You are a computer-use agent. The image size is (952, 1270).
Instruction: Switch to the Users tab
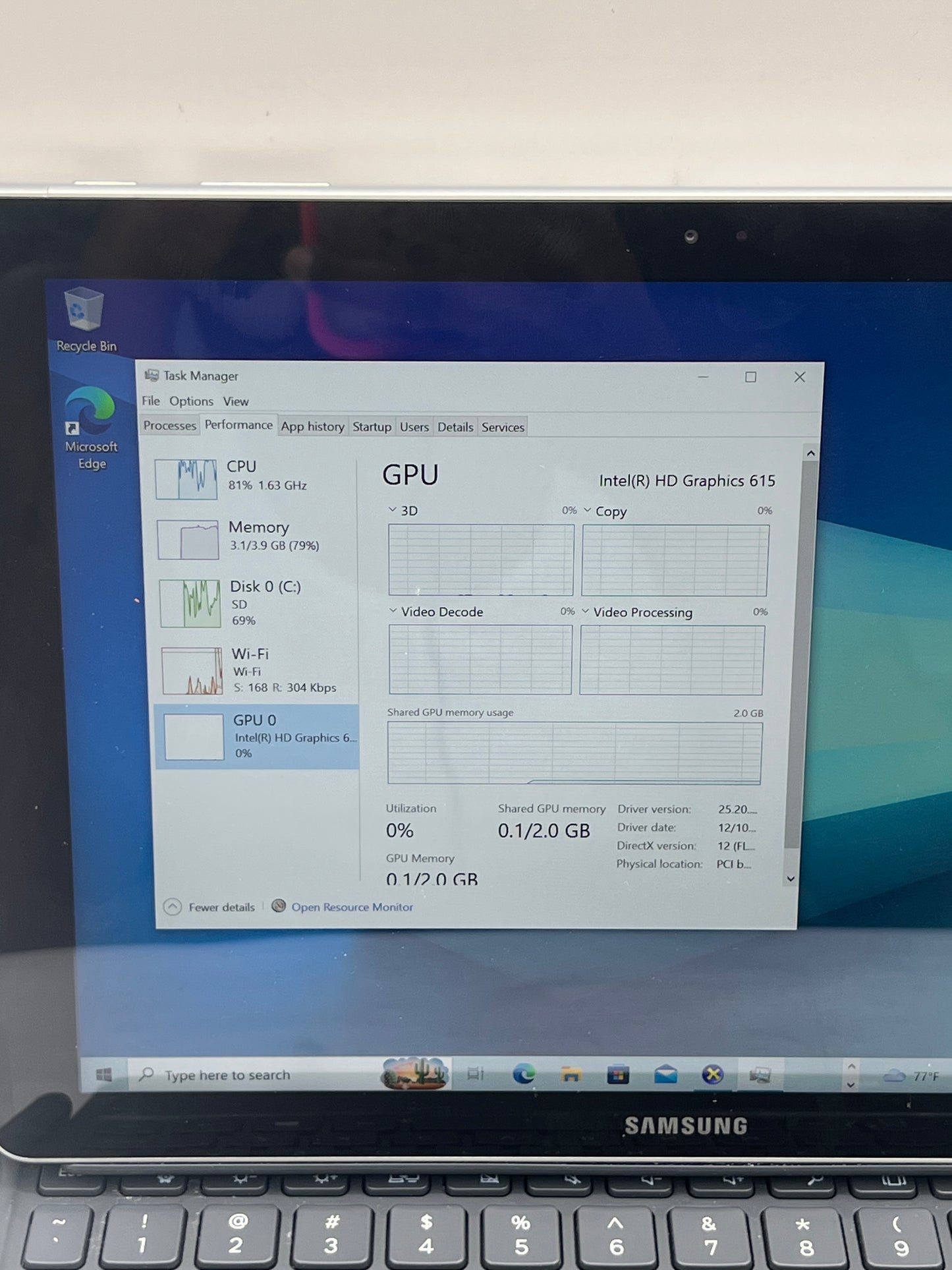pos(414,427)
